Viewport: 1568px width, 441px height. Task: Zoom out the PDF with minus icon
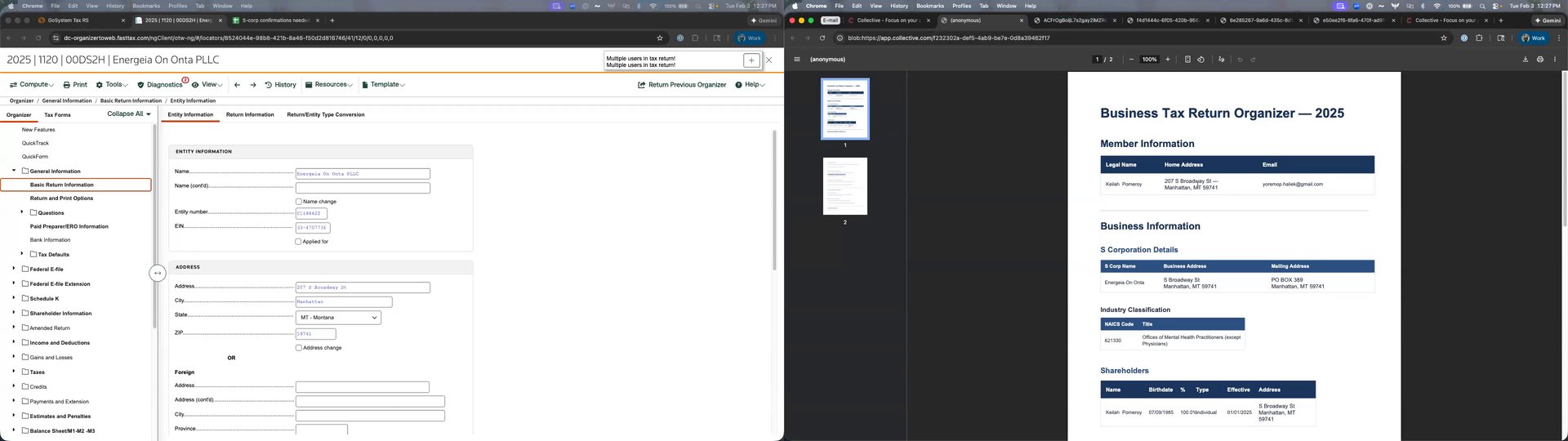pyautogui.click(x=1131, y=59)
